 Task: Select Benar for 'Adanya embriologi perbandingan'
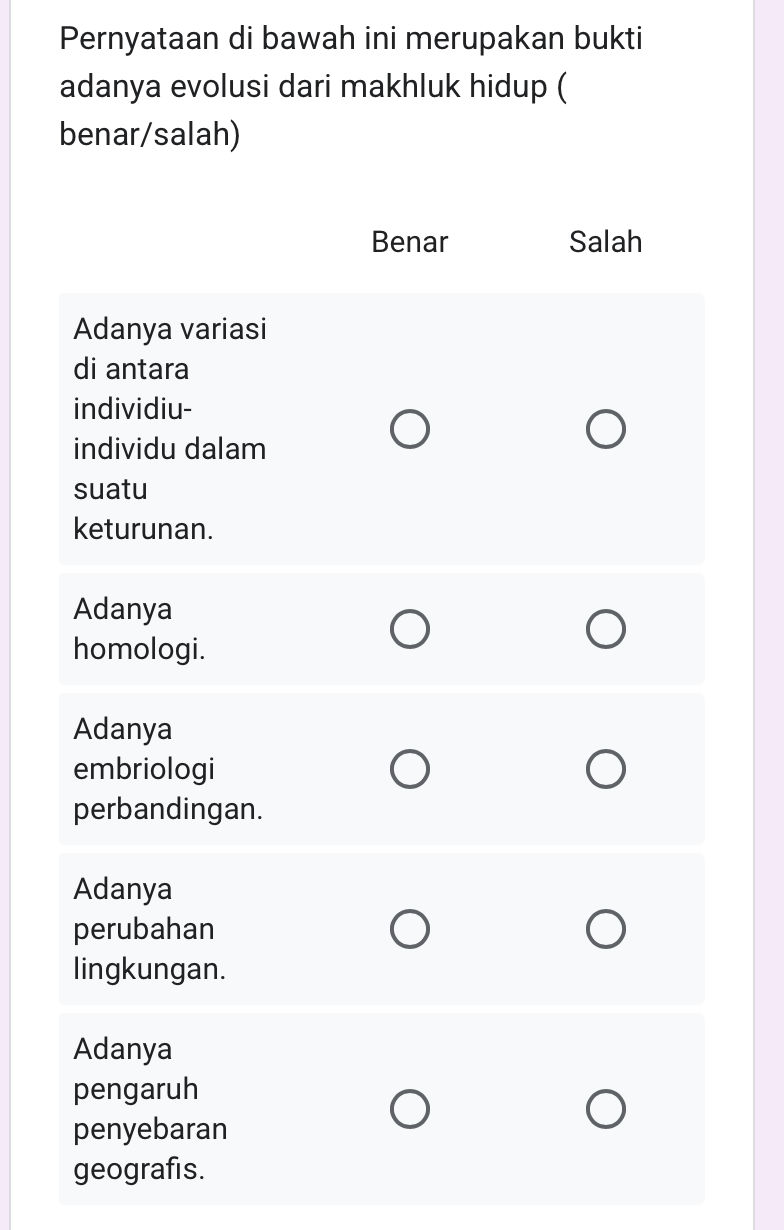[x=410, y=768]
